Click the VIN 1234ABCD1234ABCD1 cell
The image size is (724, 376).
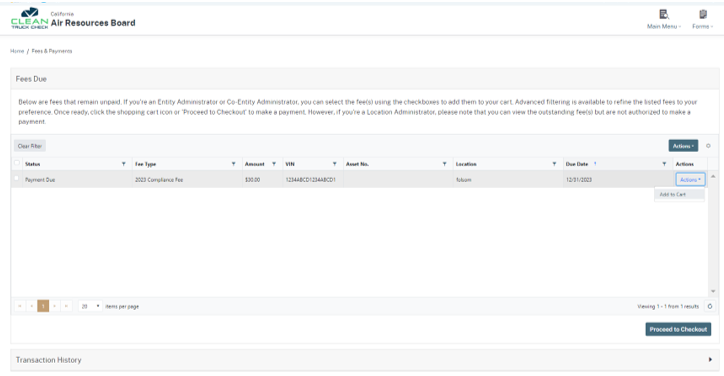(313, 180)
